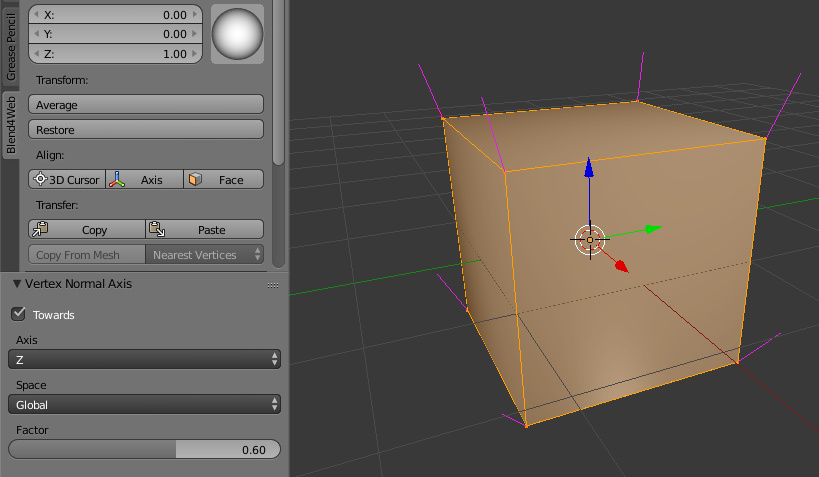Align normals using the Axis button

point(145,180)
